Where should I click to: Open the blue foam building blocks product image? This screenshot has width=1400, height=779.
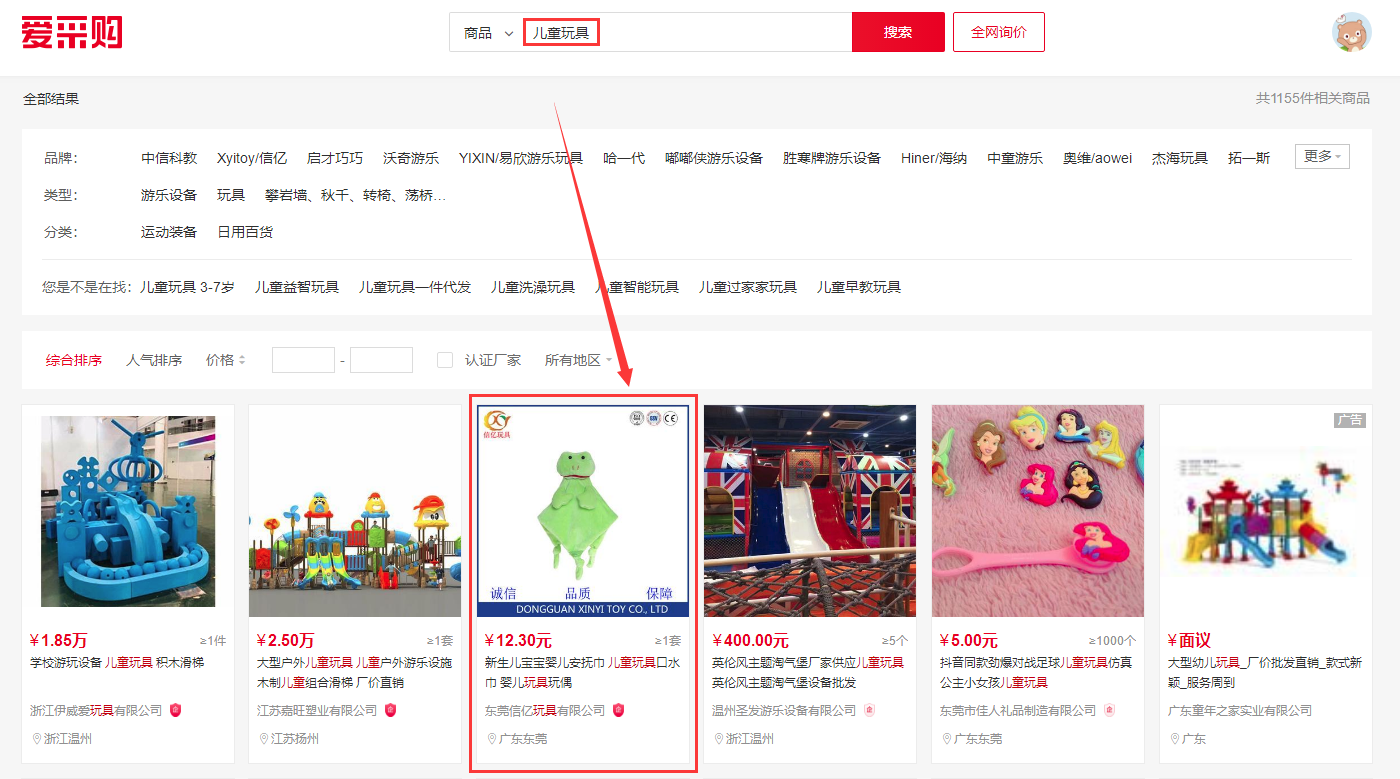tap(128, 511)
